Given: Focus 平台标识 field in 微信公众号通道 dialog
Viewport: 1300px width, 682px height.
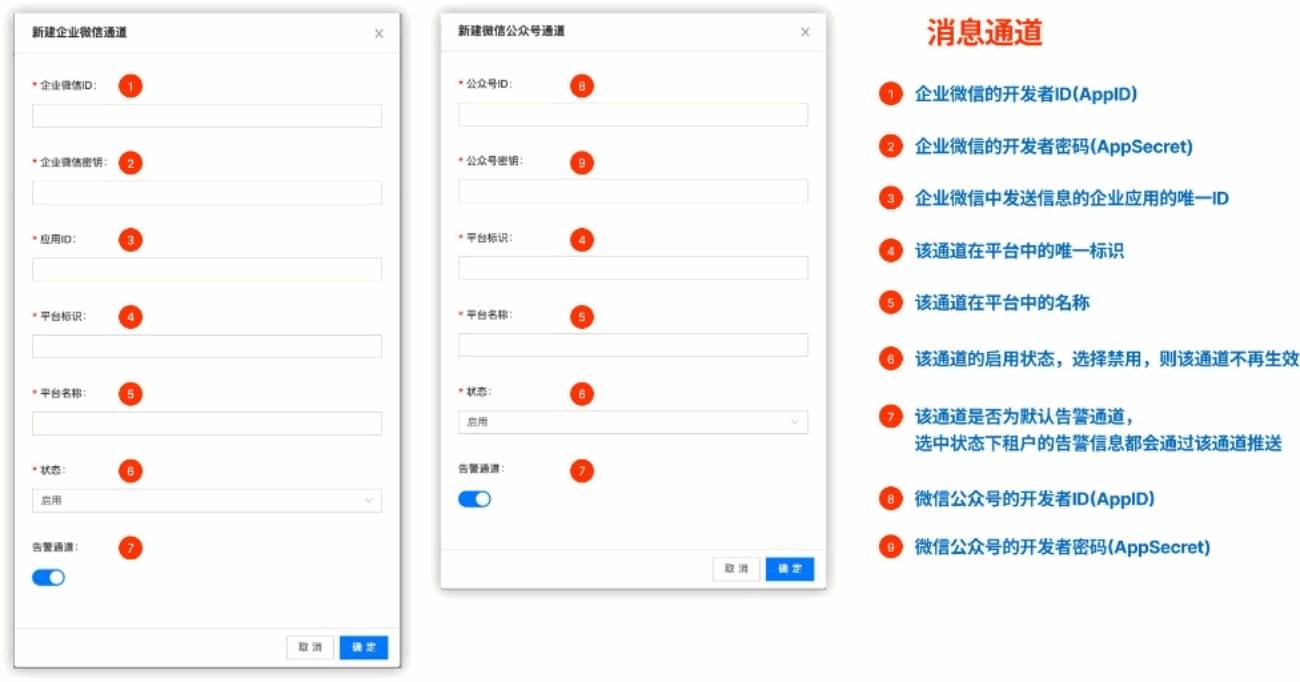Looking at the screenshot, I should (633, 267).
